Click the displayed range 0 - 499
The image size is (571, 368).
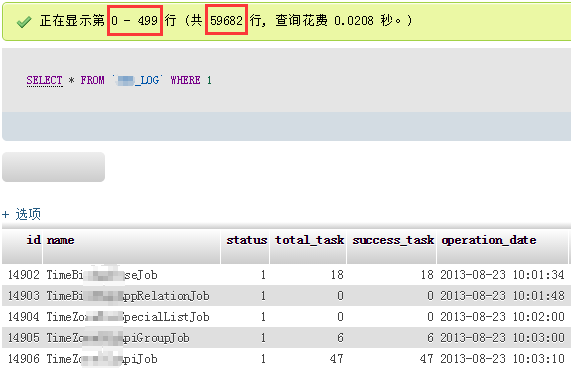tap(134, 20)
